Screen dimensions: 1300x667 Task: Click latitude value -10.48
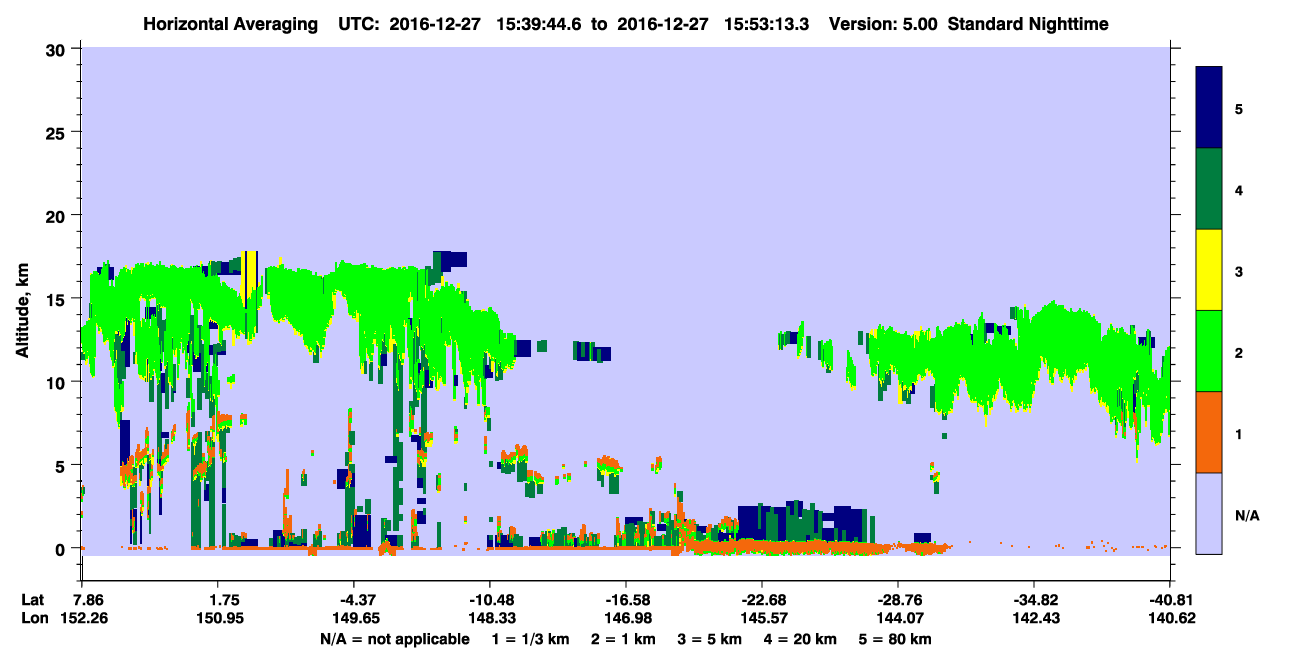click(489, 601)
